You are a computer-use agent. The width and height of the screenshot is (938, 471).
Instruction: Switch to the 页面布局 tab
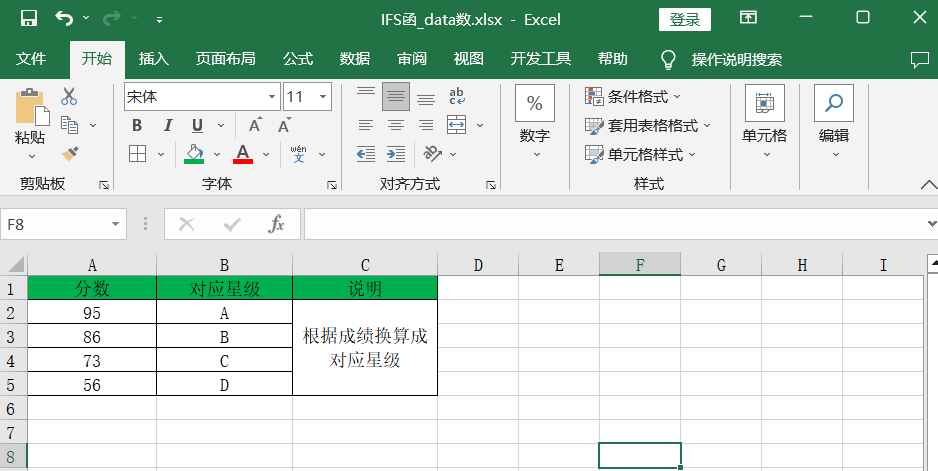click(226, 59)
